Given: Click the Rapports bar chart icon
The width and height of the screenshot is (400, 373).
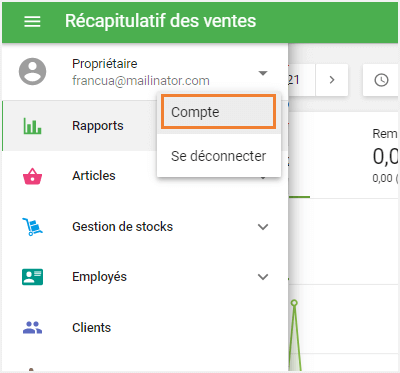Looking at the screenshot, I should click(x=32, y=126).
